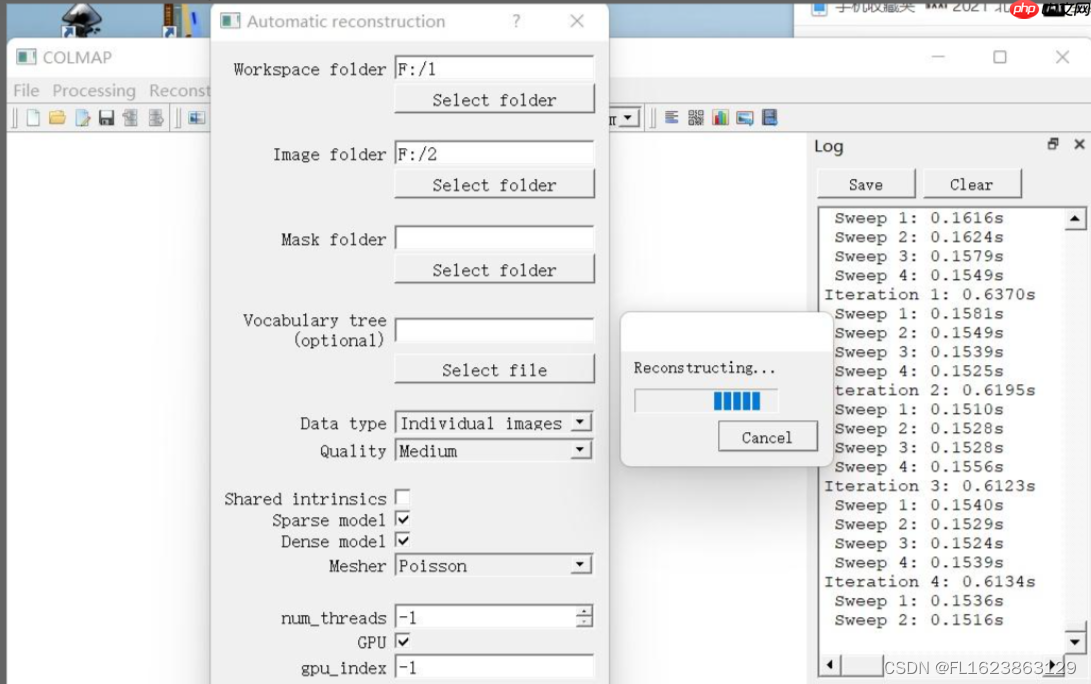Click log line 'Iteration 4: 0.6134s'

click(930, 581)
